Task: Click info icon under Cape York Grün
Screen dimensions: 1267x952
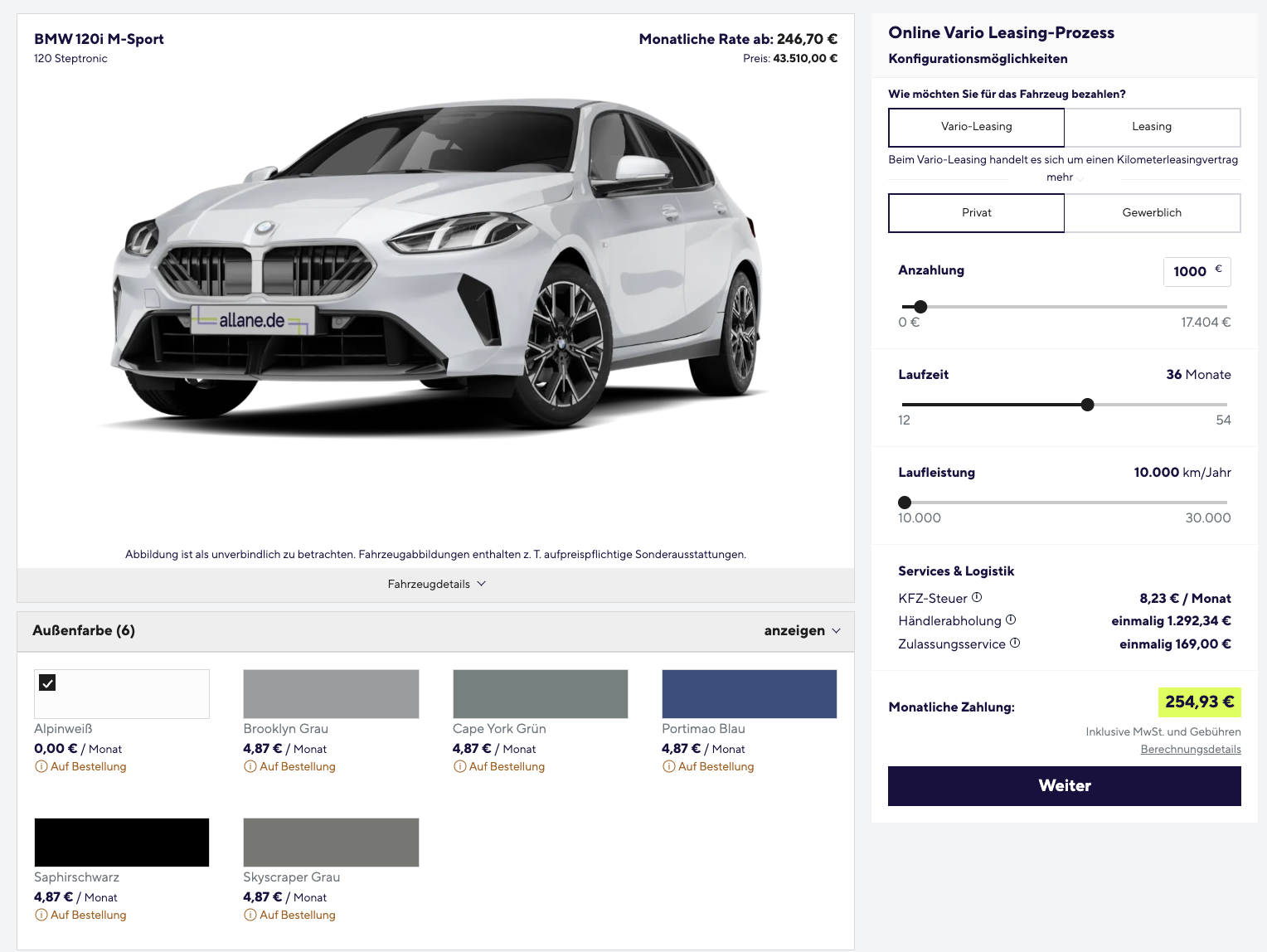Action: pyautogui.click(x=460, y=767)
